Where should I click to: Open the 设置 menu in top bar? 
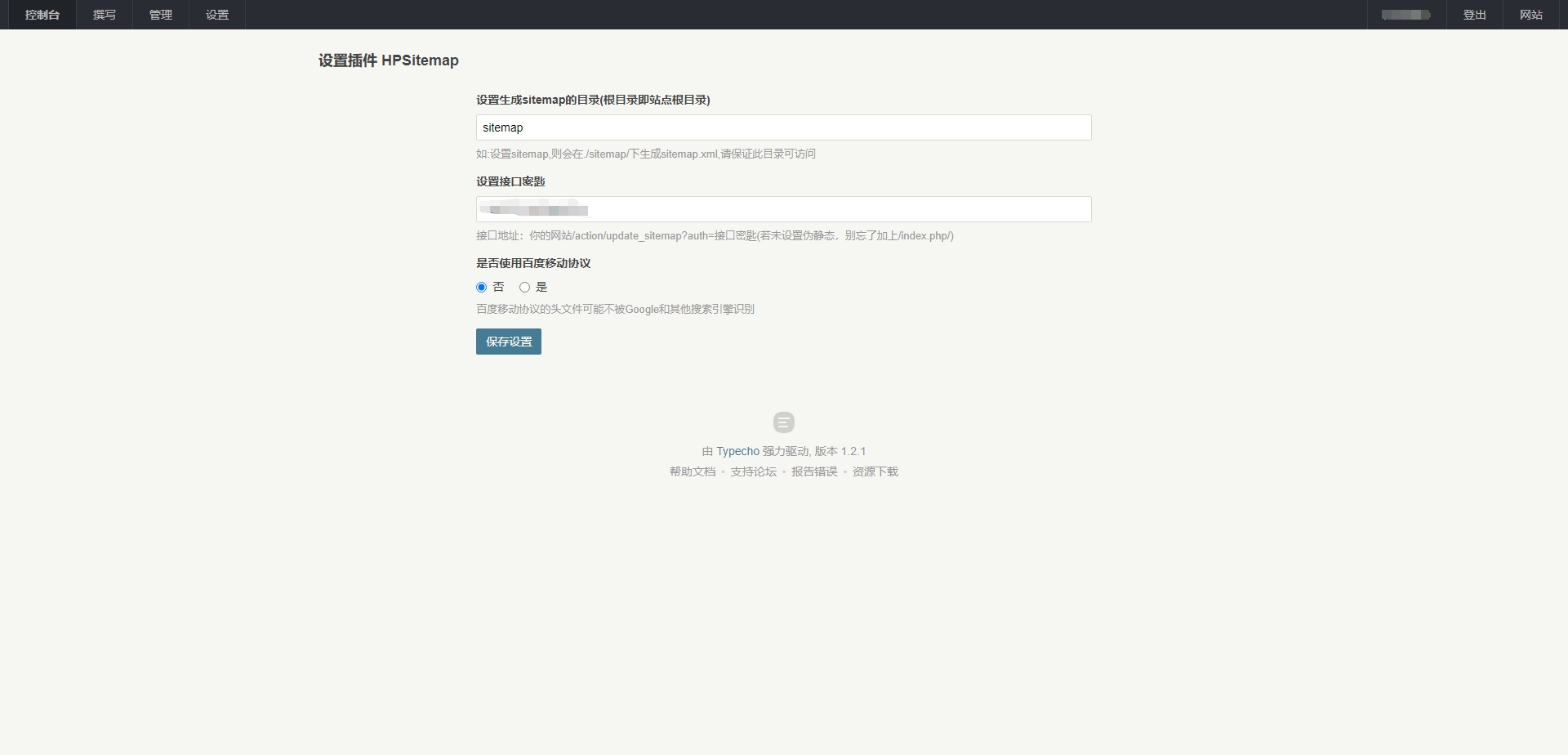click(x=217, y=15)
